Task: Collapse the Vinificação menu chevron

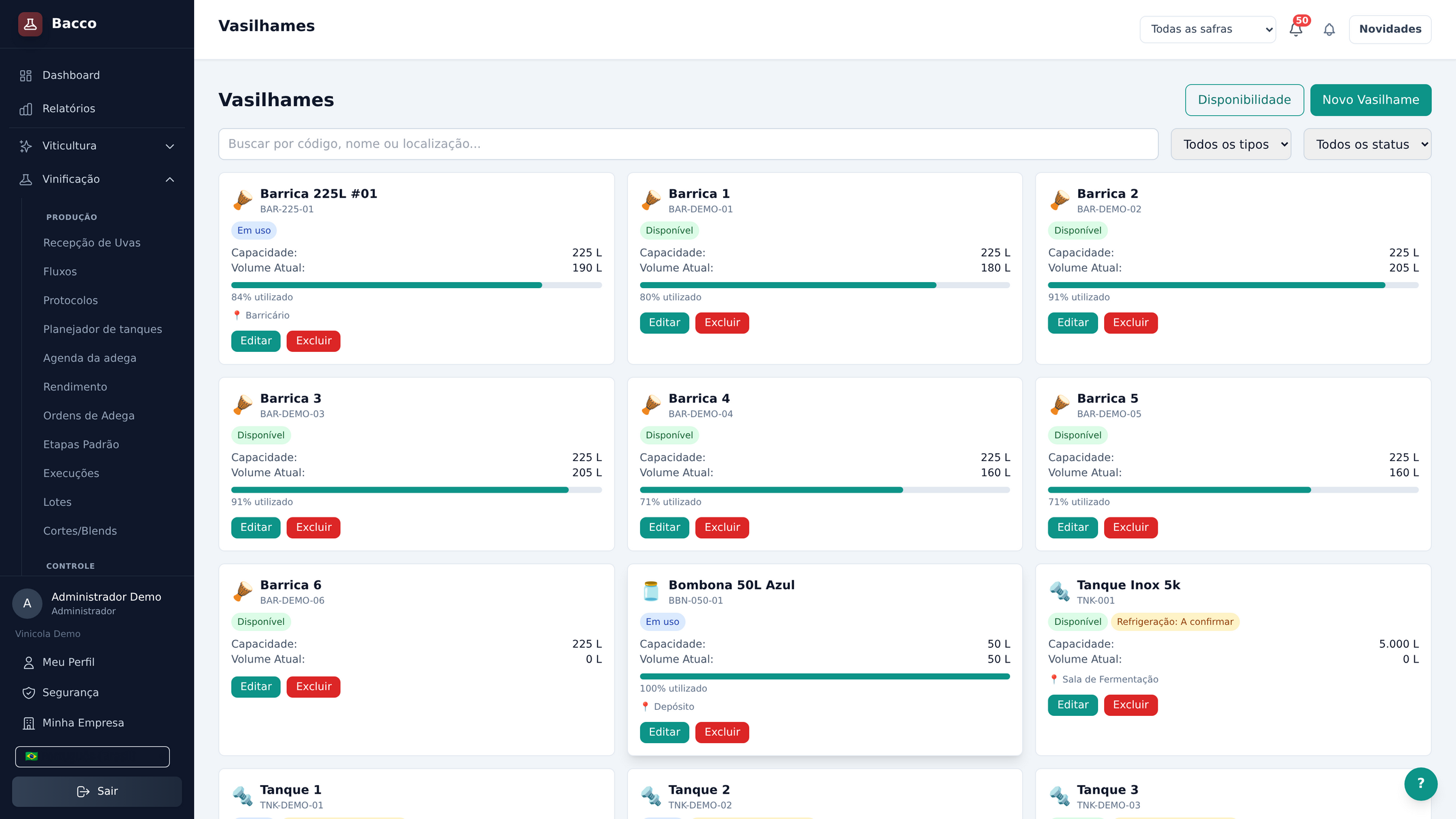Action: tap(170, 180)
